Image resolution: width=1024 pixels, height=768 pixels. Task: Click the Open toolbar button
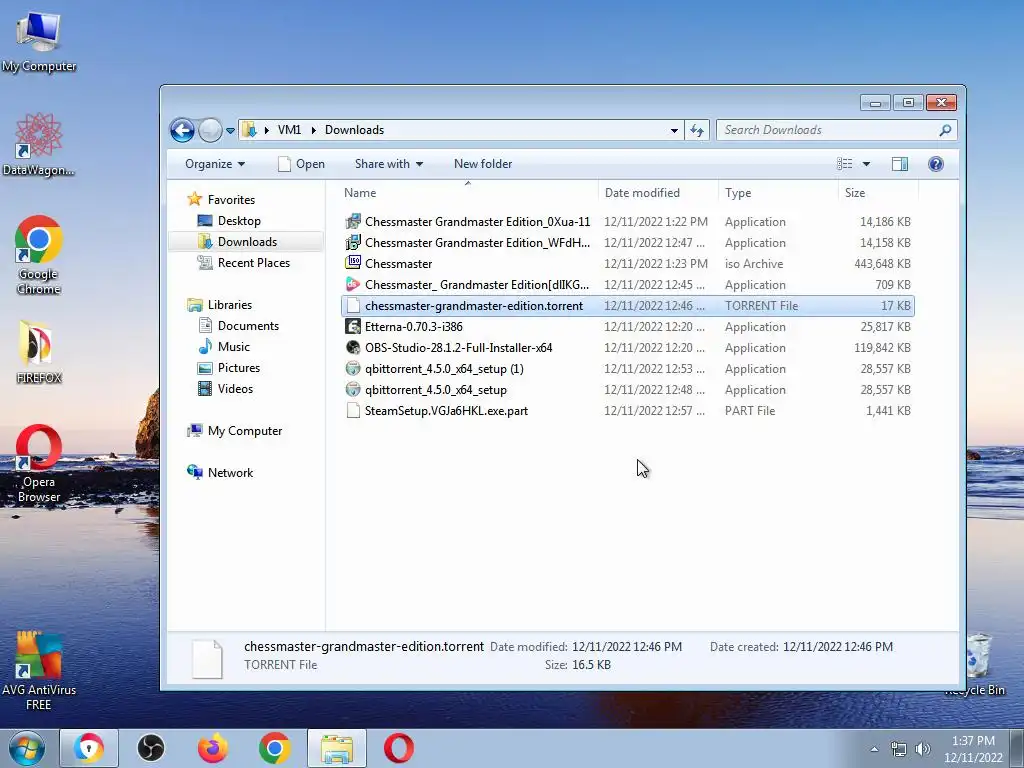[x=302, y=164]
